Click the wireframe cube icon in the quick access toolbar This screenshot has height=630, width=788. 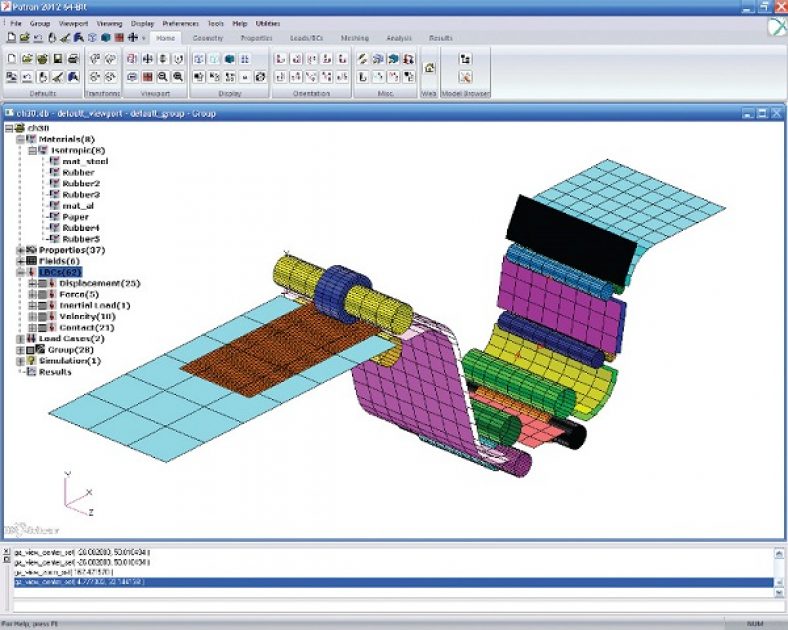click(x=92, y=38)
